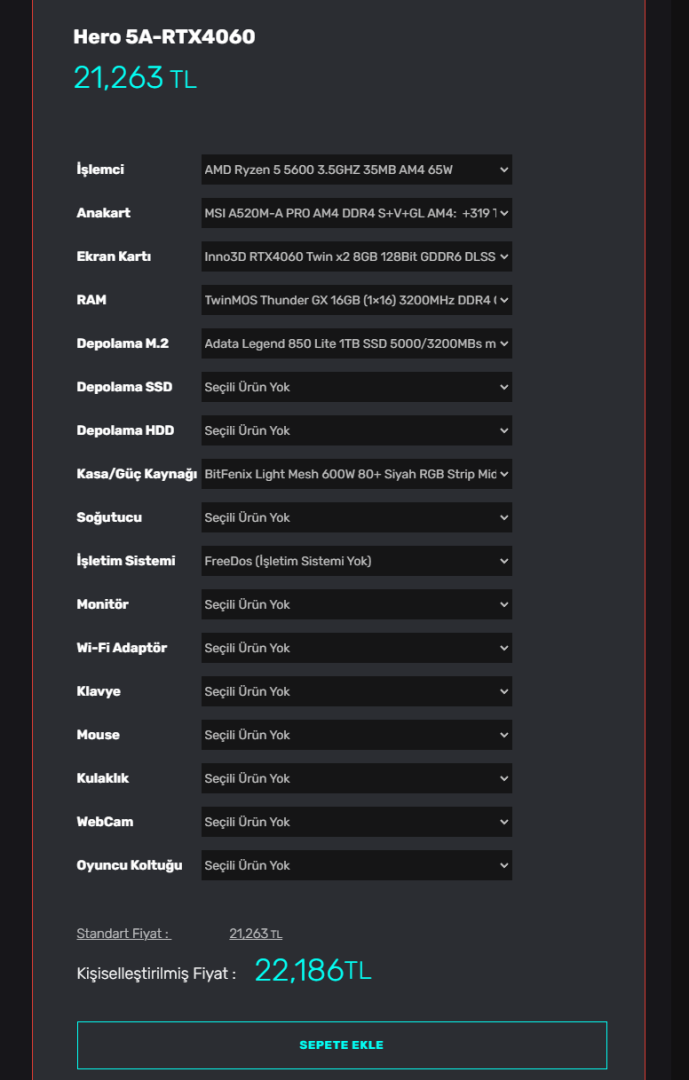Expand the Kasa/Güç Kaynağı dropdown
The width and height of the screenshot is (689, 1080).
[356, 474]
